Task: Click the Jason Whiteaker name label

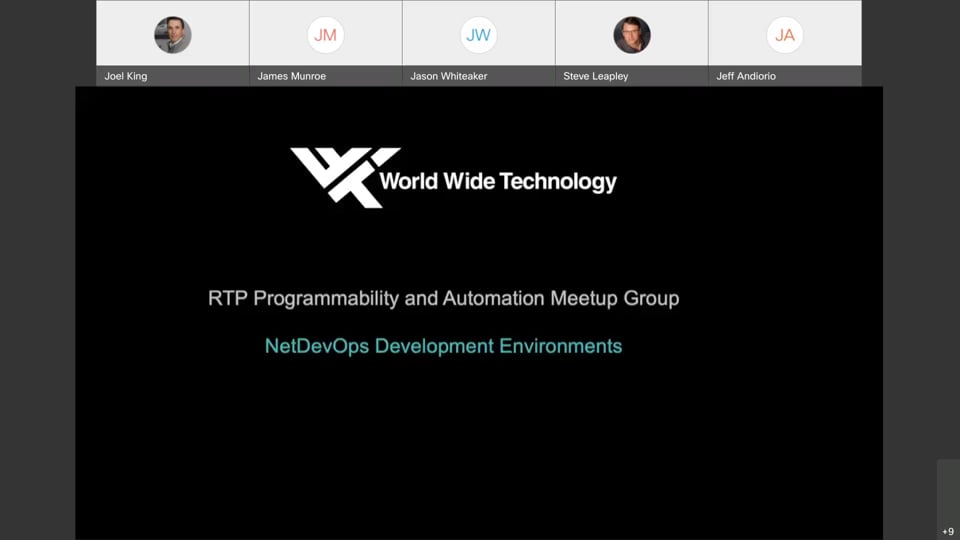Action: tap(449, 76)
